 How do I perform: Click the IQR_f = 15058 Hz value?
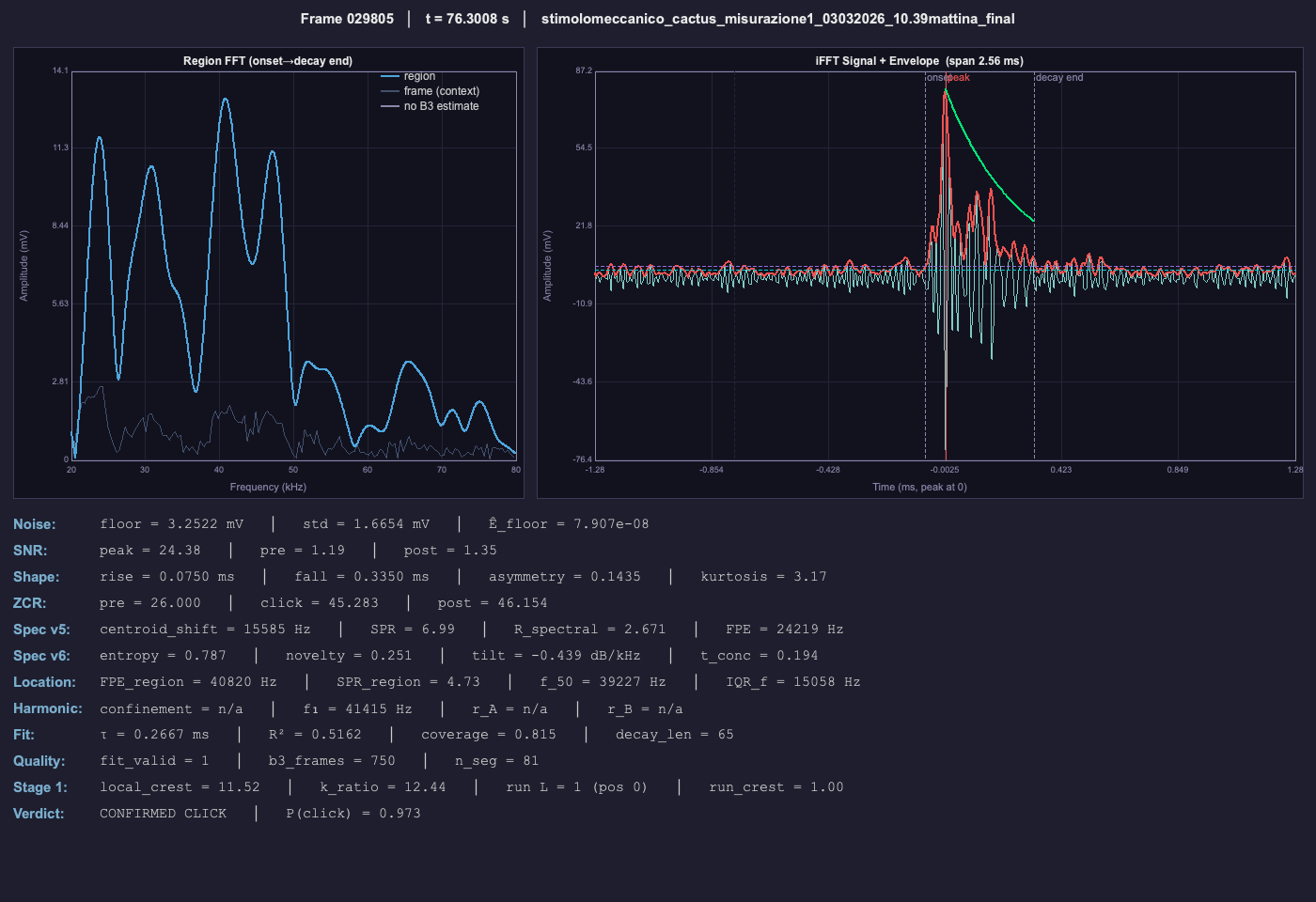coord(792,682)
